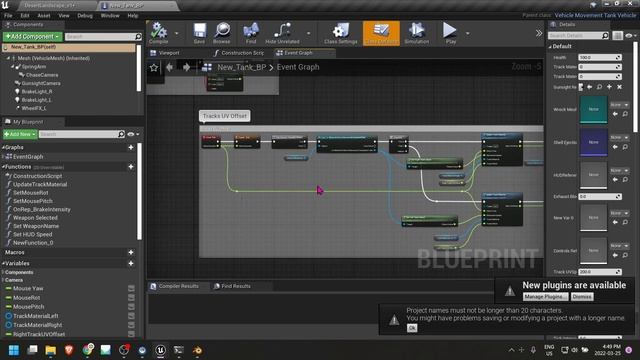The image size is (640, 360).
Task: Dismiss the new plugins notification
Action: 582,297
